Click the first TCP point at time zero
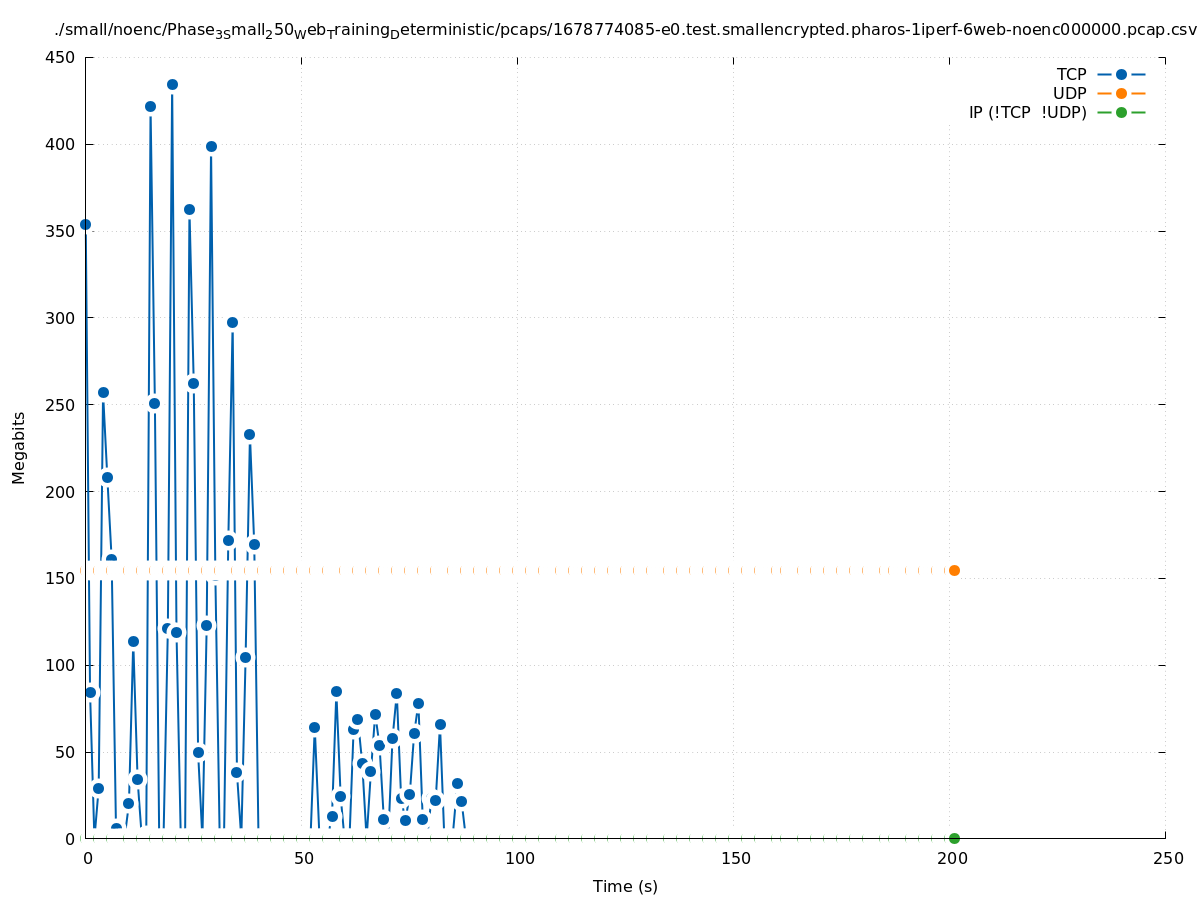The height and width of the screenshot is (900, 1197). (85, 224)
